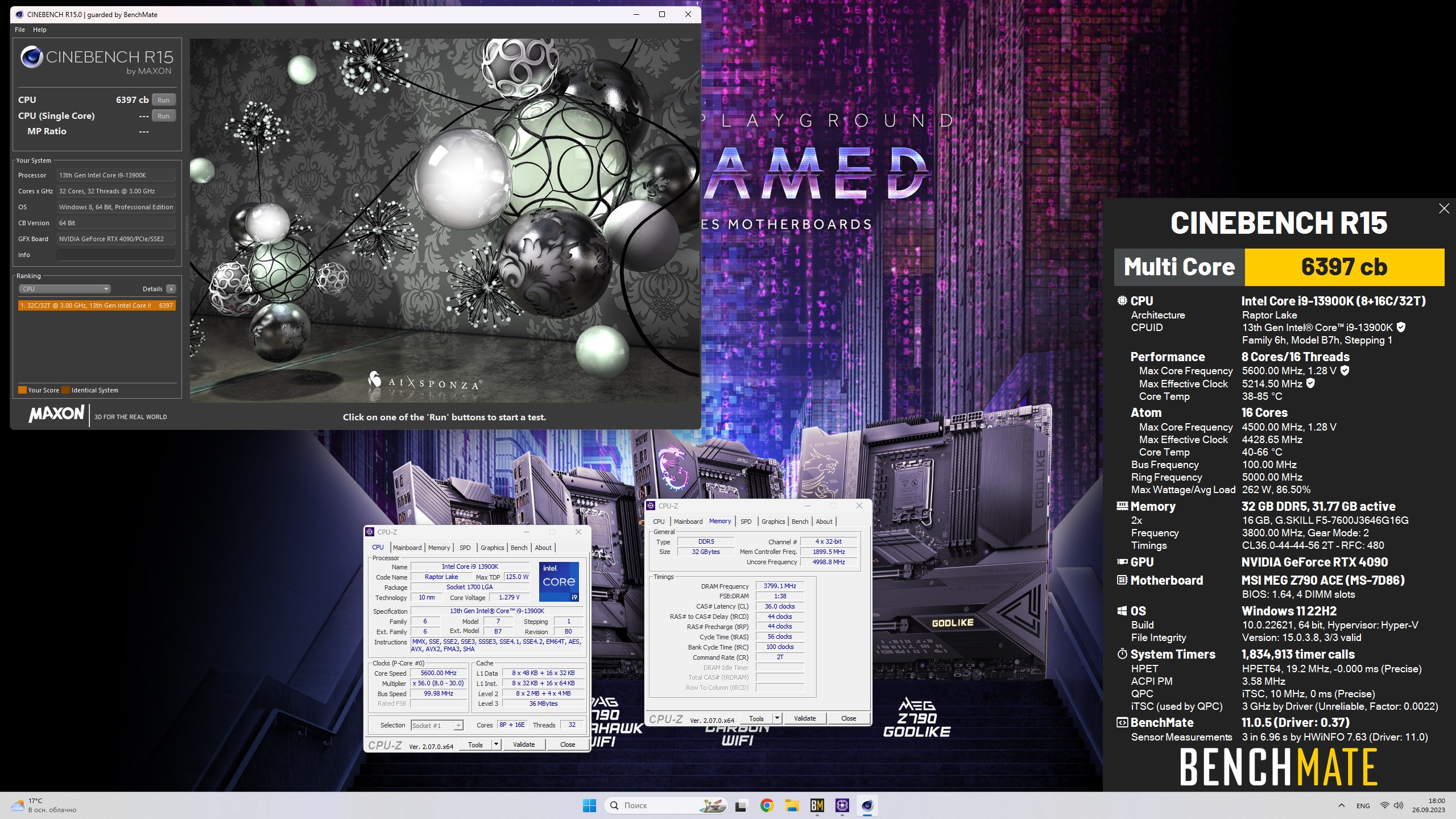
Task: Click Tools button in left CPU-Z
Action: tap(475, 745)
